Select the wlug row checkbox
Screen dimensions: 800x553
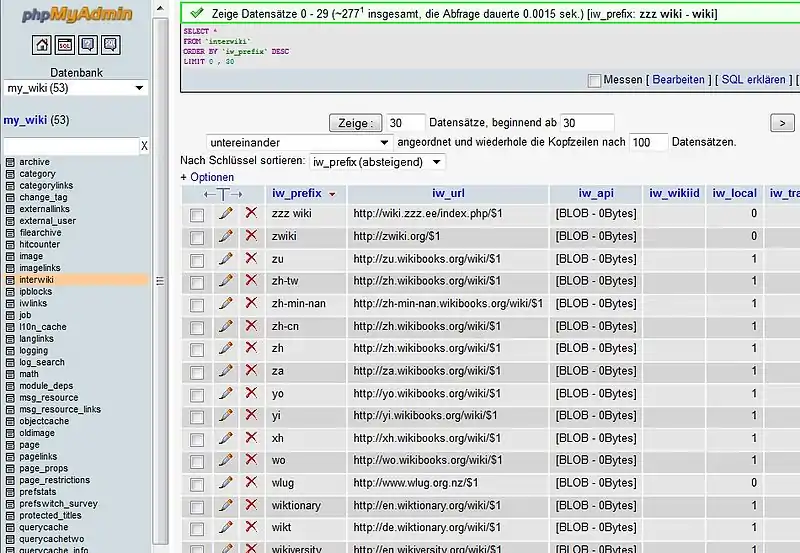(197, 484)
